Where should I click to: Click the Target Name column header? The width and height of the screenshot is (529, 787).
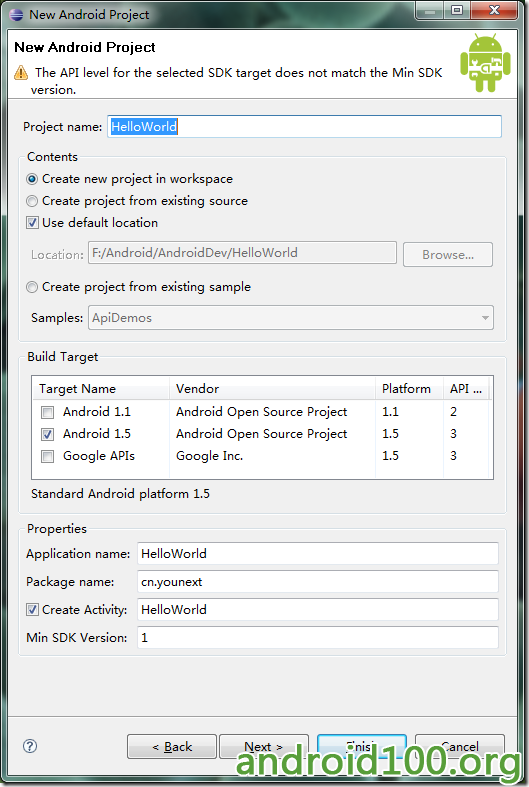pos(101,388)
